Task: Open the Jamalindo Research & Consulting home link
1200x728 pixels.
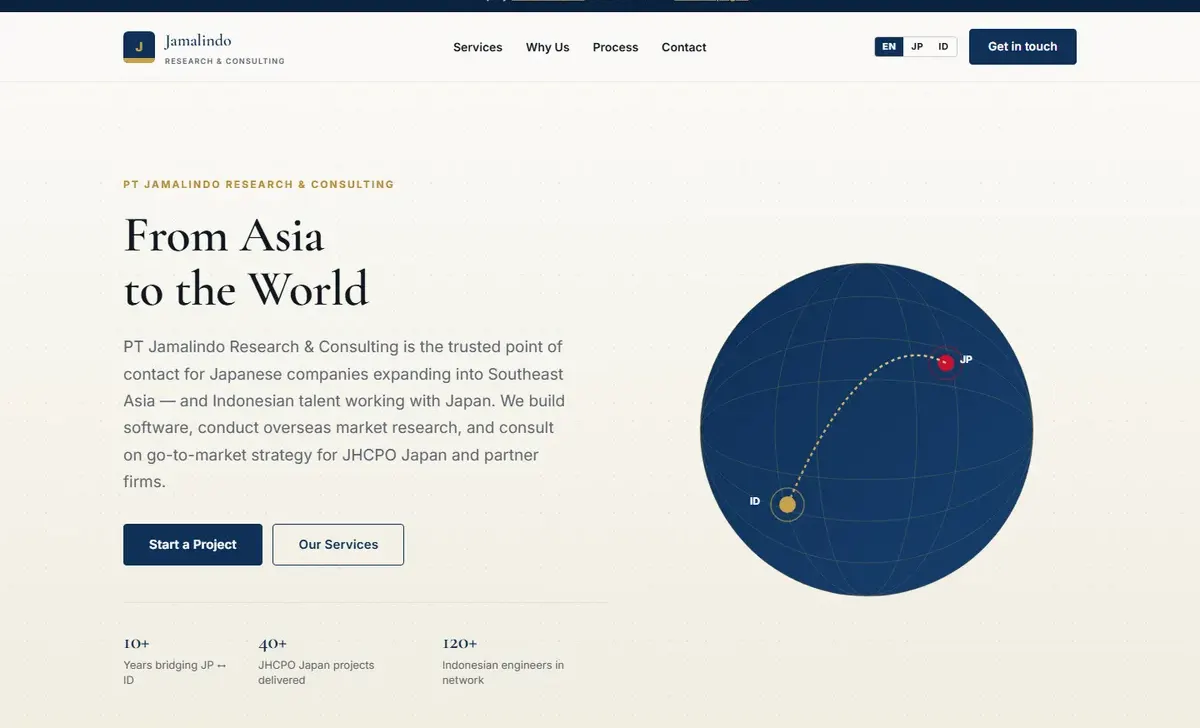Action: pos(204,47)
